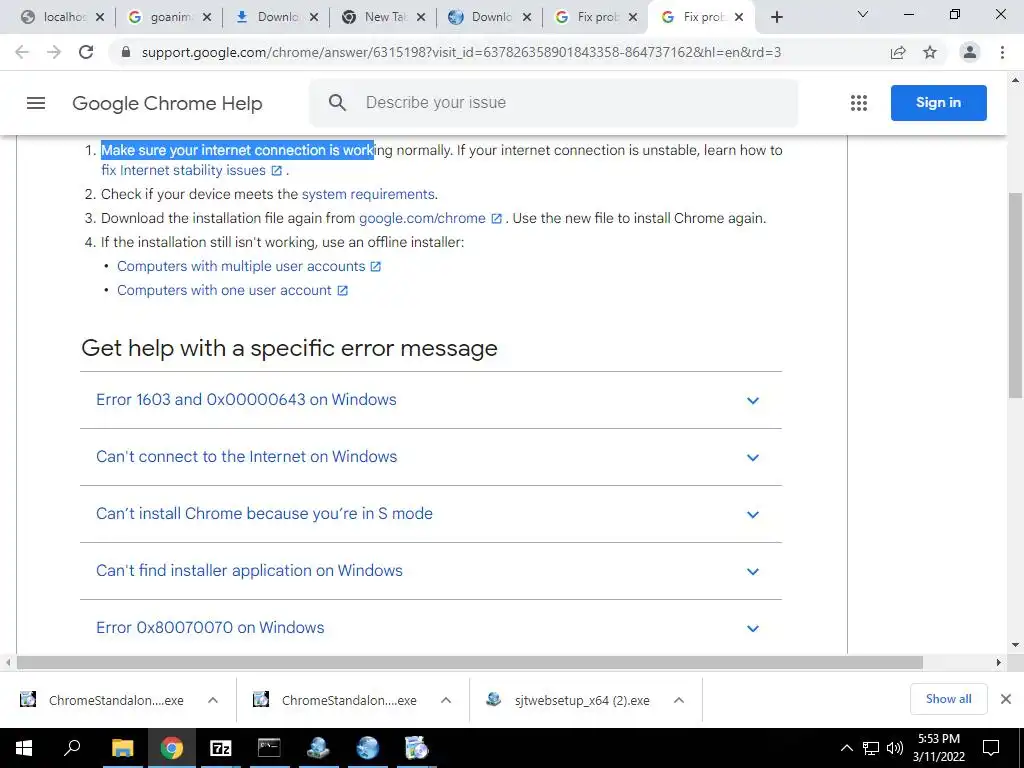Screen dimensions: 1024x768
Task: Click the vertical scrollbar thumb
Action: tap(1015, 294)
